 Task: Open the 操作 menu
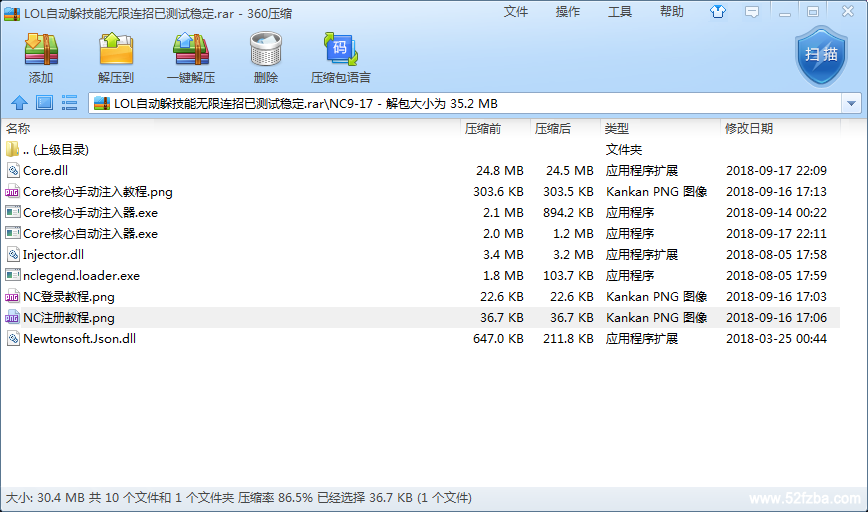(x=567, y=12)
